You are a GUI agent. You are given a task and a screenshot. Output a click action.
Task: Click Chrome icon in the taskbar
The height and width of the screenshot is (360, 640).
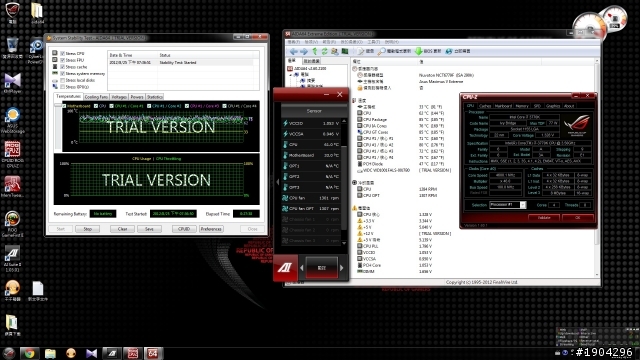(x=29, y=353)
